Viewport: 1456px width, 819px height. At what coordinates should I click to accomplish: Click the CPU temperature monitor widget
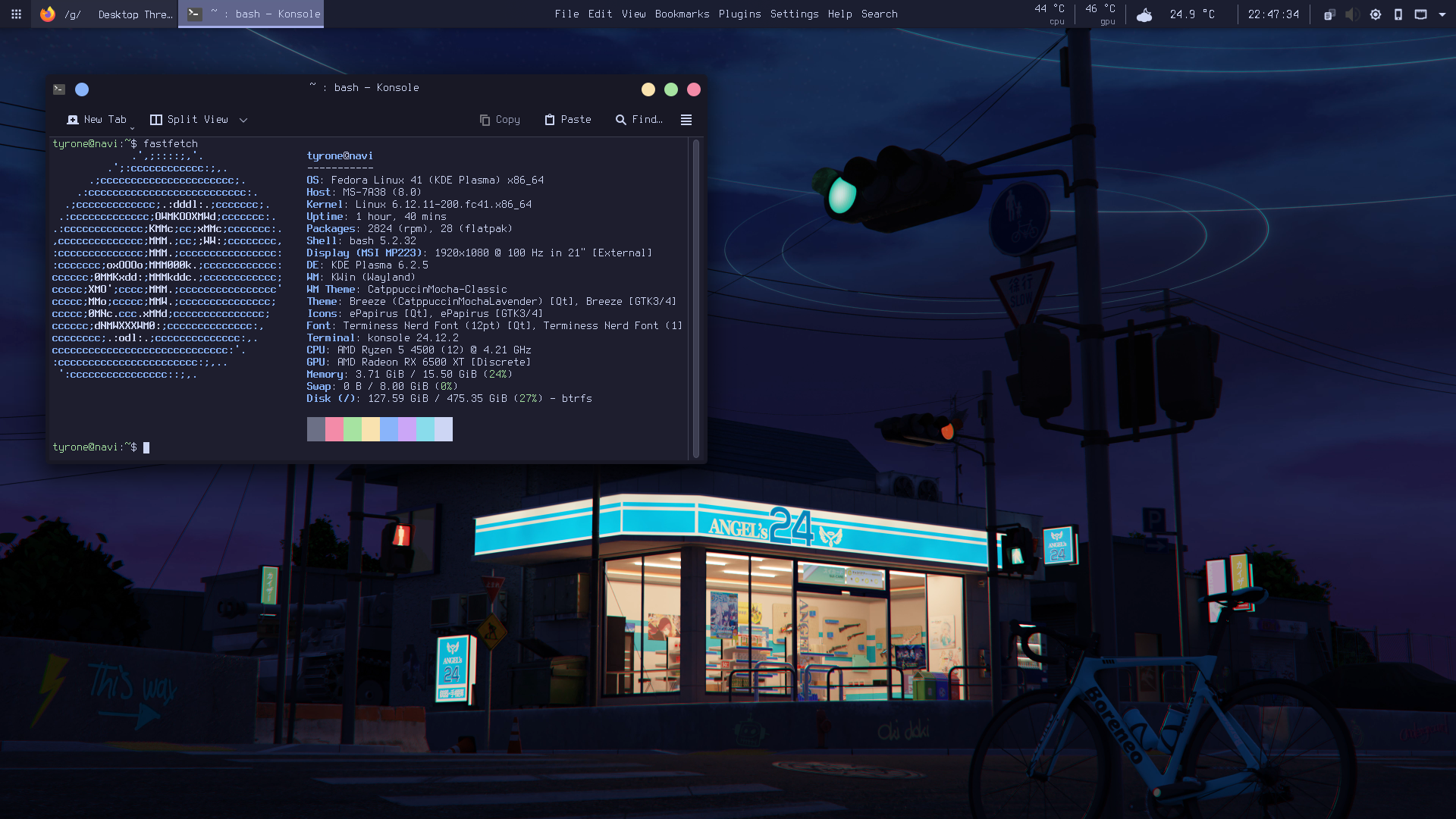(x=1050, y=14)
